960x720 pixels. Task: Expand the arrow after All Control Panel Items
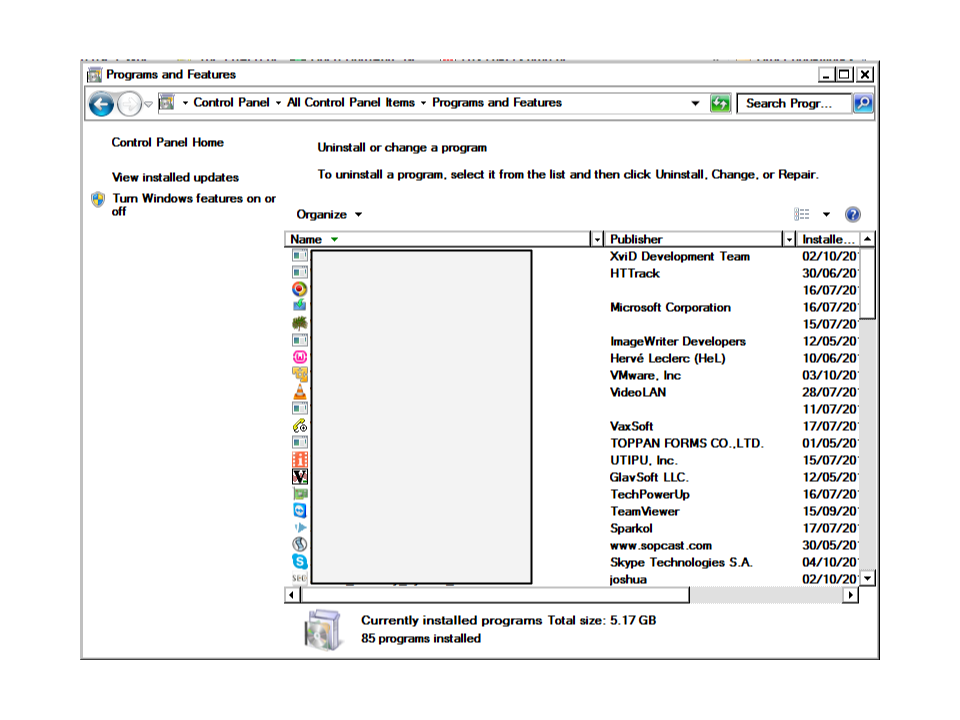(423, 103)
